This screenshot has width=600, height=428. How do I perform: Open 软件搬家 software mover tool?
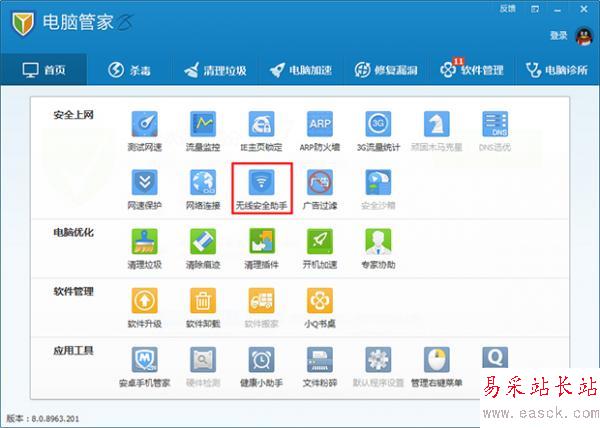(261, 308)
